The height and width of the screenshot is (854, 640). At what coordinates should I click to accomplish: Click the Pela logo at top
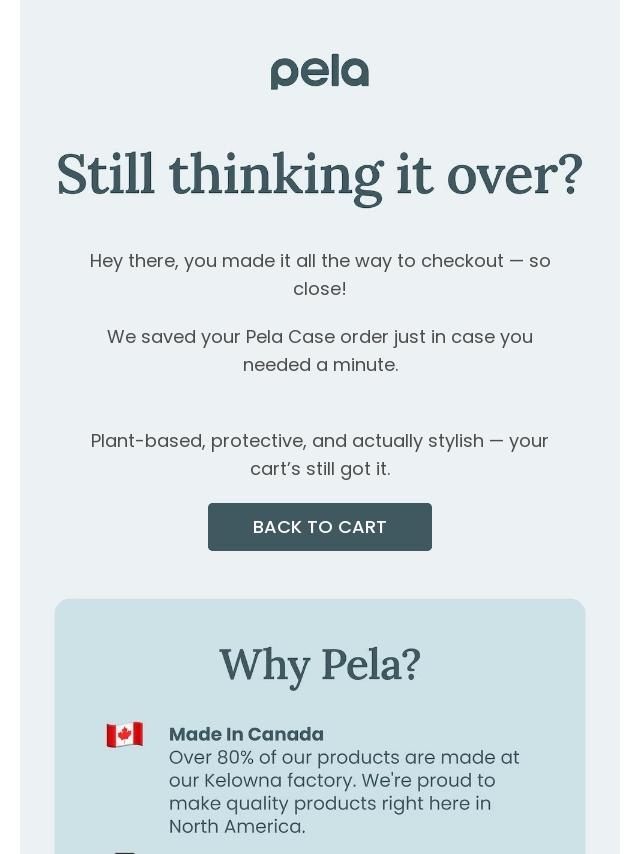pyautogui.click(x=320, y=72)
